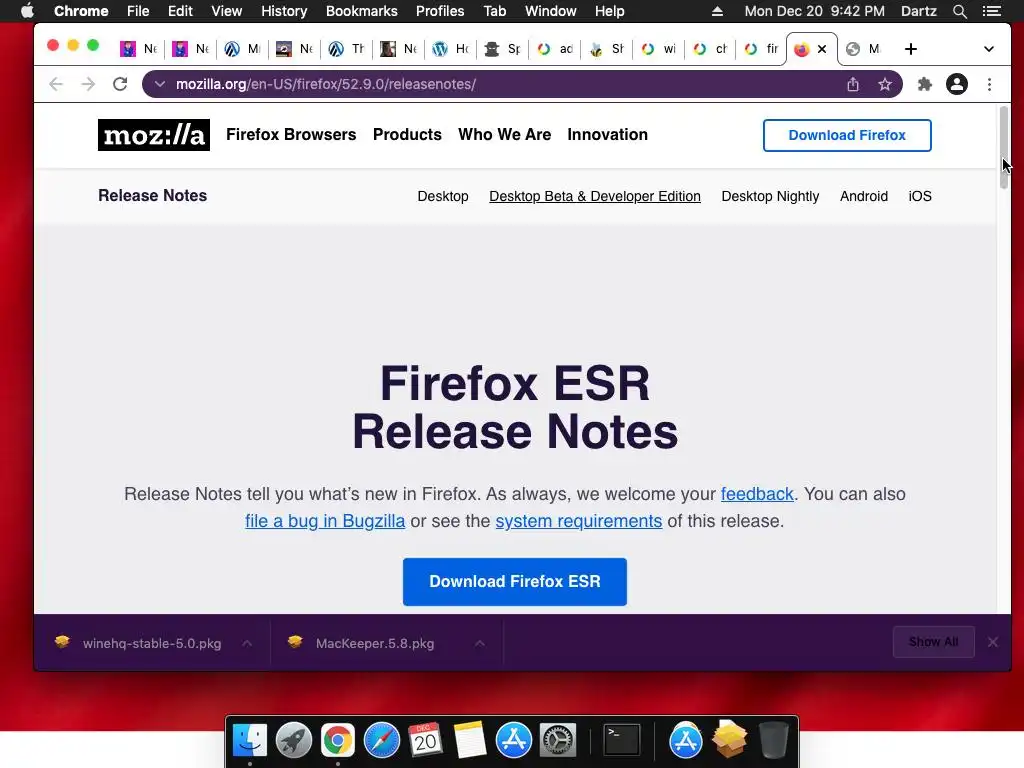The image size is (1024, 768).
Task: Bookmark this page with the star icon
Action: [885, 84]
